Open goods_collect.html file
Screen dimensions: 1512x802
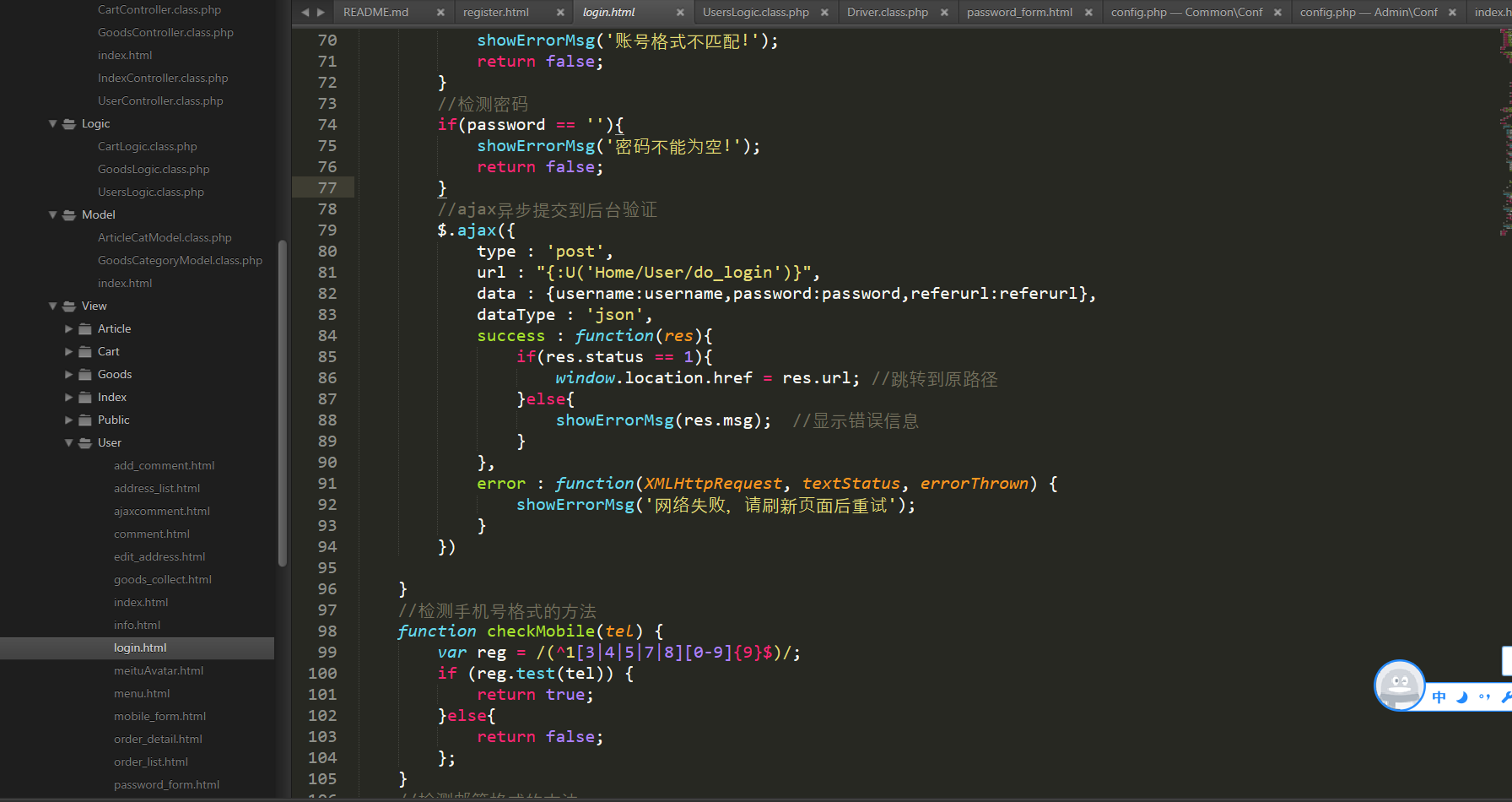tap(163, 579)
